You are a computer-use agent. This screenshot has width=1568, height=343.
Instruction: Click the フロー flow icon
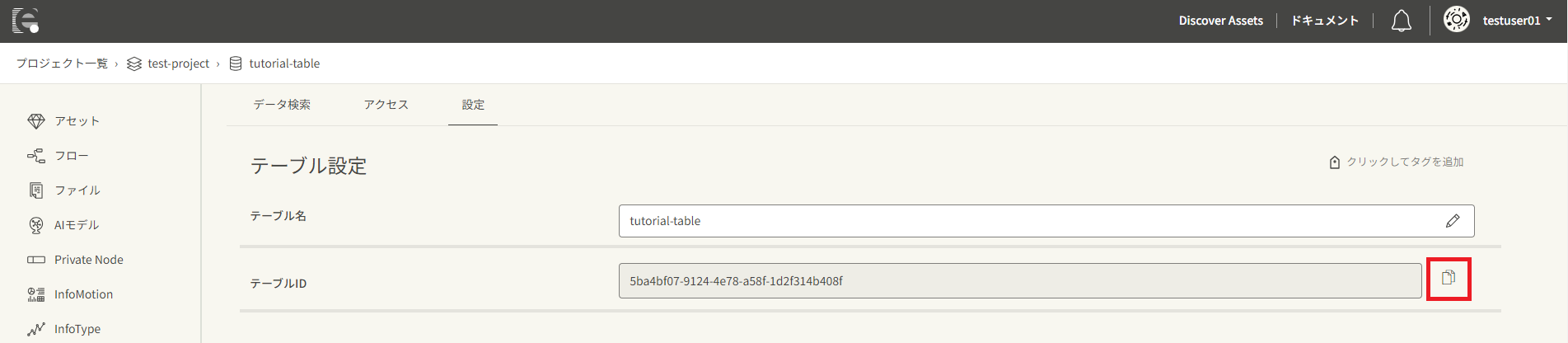[x=36, y=156]
